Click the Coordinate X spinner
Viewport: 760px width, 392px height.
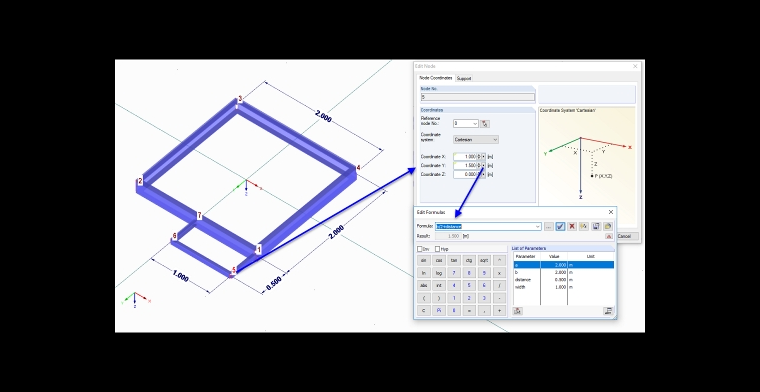coord(479,157)
